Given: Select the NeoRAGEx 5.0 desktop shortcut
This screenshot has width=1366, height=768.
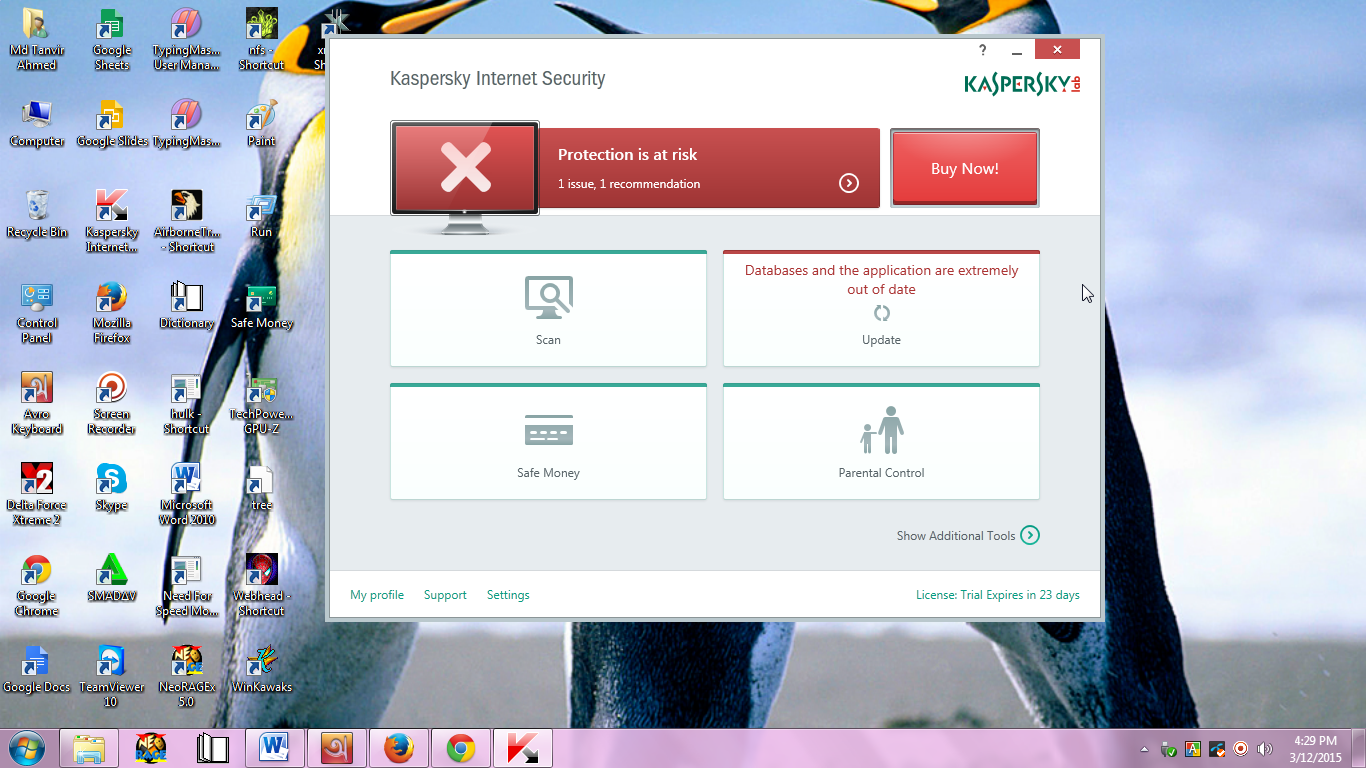Looking at the screenshot, I should 186,676.
